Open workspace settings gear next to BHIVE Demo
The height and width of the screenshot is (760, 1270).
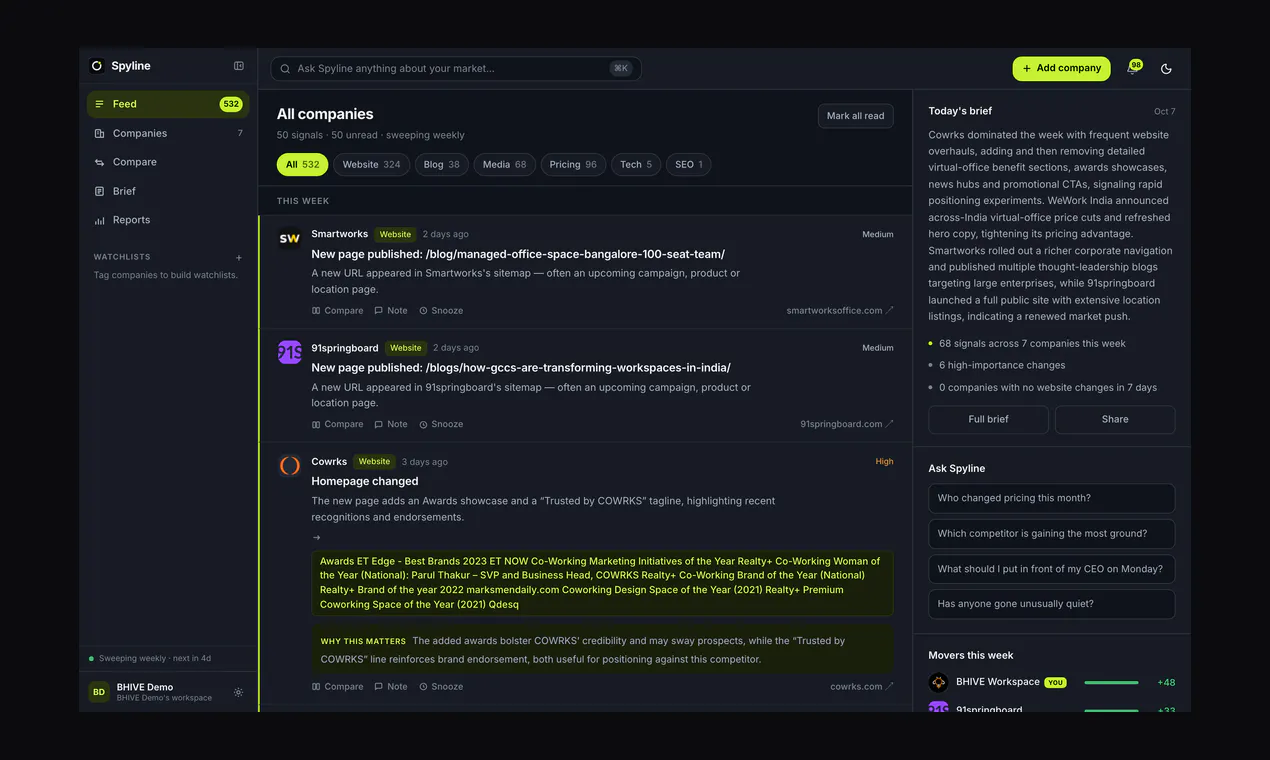tap(238, 692)
